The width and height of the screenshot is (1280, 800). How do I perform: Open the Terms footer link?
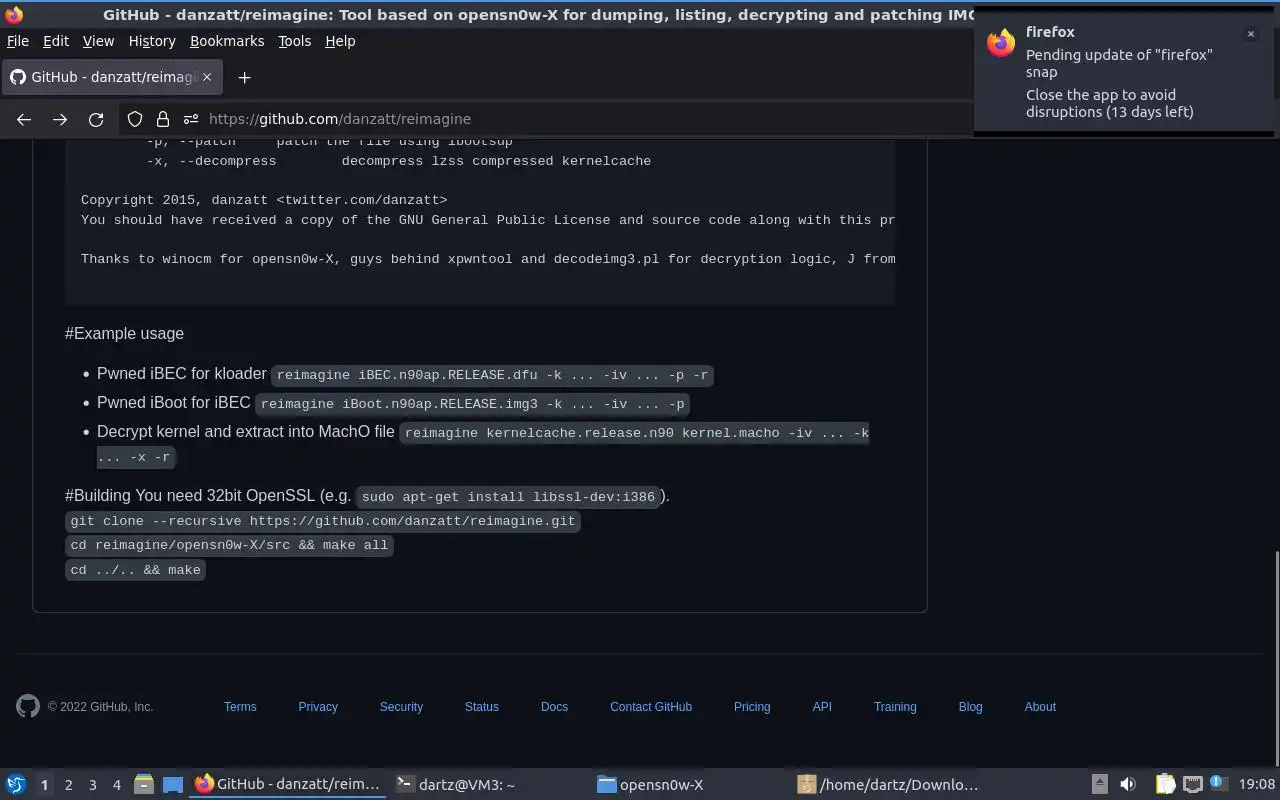click(x=240, y=706)
